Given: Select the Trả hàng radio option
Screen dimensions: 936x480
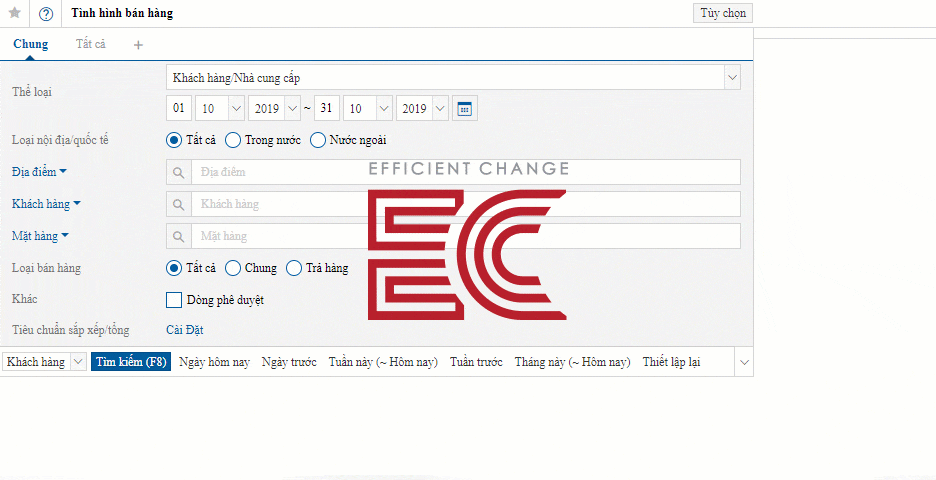Looking at the screenshot, I should [x=294, y=268].
